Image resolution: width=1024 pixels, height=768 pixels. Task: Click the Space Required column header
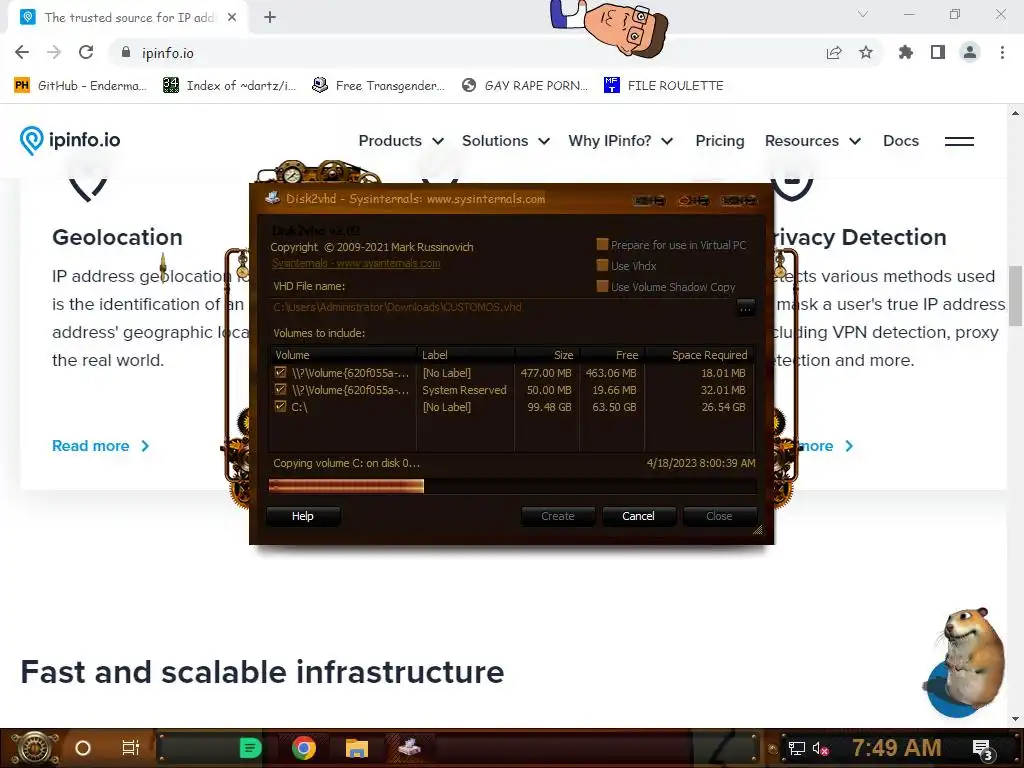pos(699,355)
